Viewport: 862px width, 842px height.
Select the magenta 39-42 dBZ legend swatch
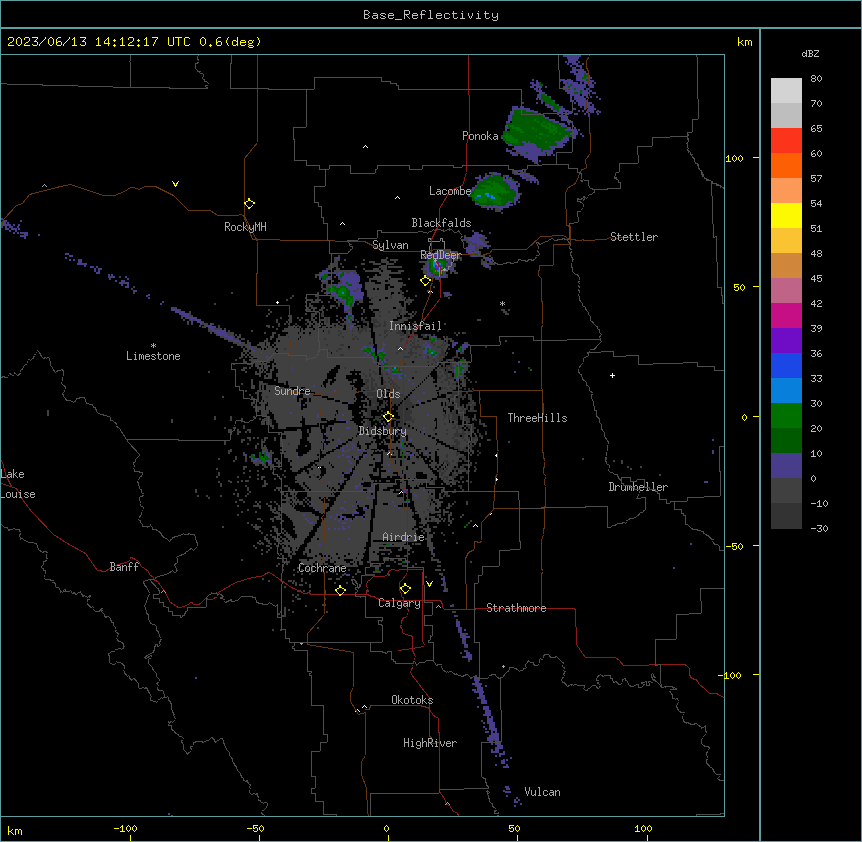click(786, 315)
